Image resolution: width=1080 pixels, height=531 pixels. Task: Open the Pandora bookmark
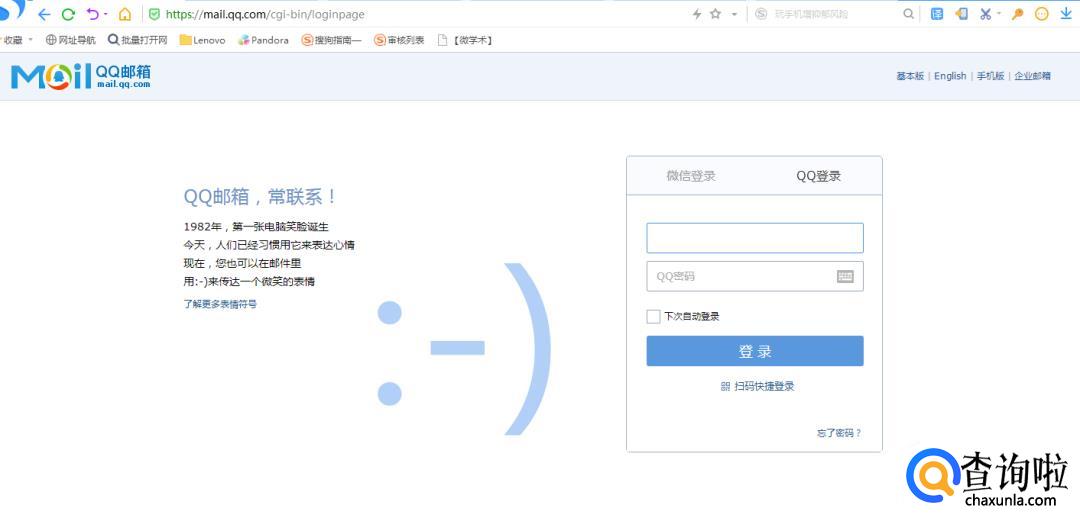click(x=263, y=40)
